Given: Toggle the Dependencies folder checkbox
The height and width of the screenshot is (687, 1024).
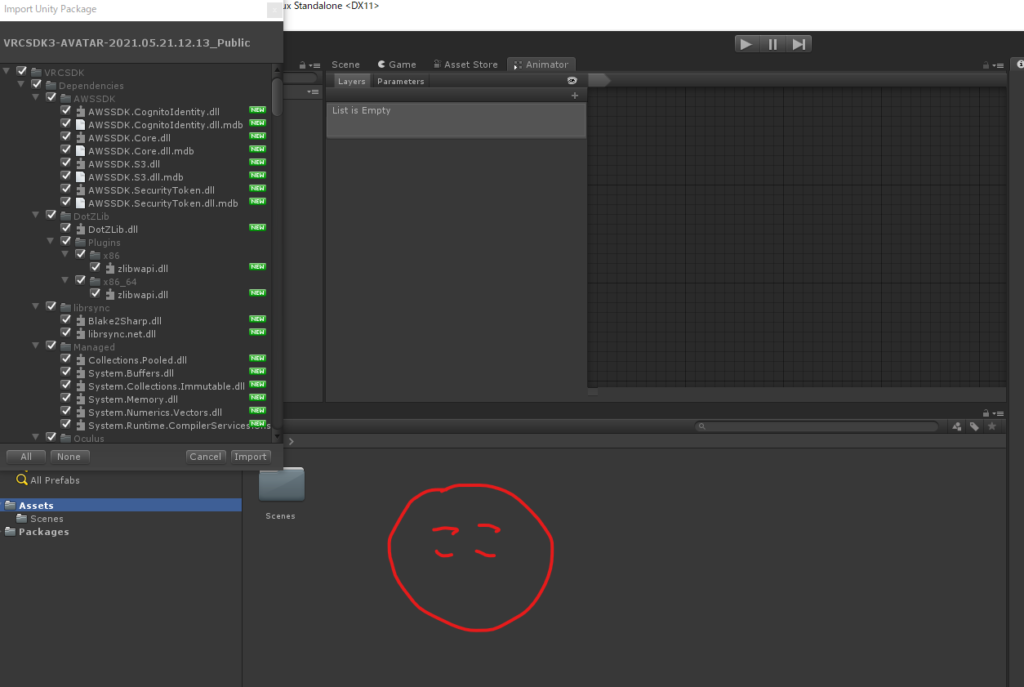Looking at the screenshot, I should [37, 84].
